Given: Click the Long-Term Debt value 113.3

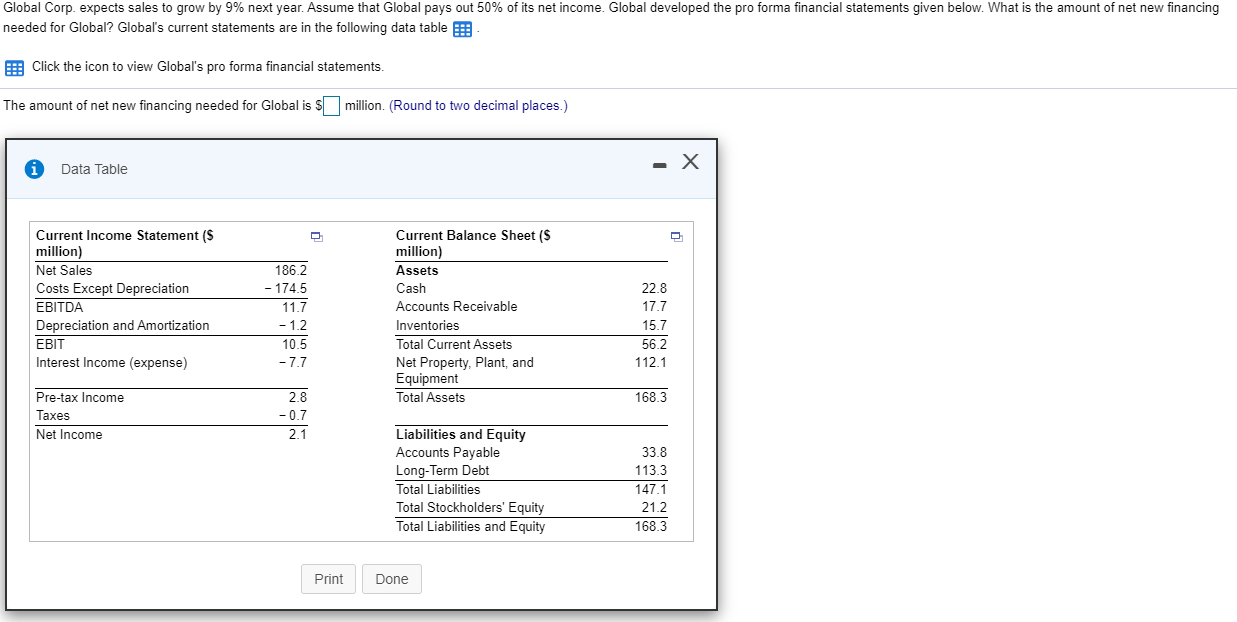Looking at the screenshot, I should click(x=651, y=471).
